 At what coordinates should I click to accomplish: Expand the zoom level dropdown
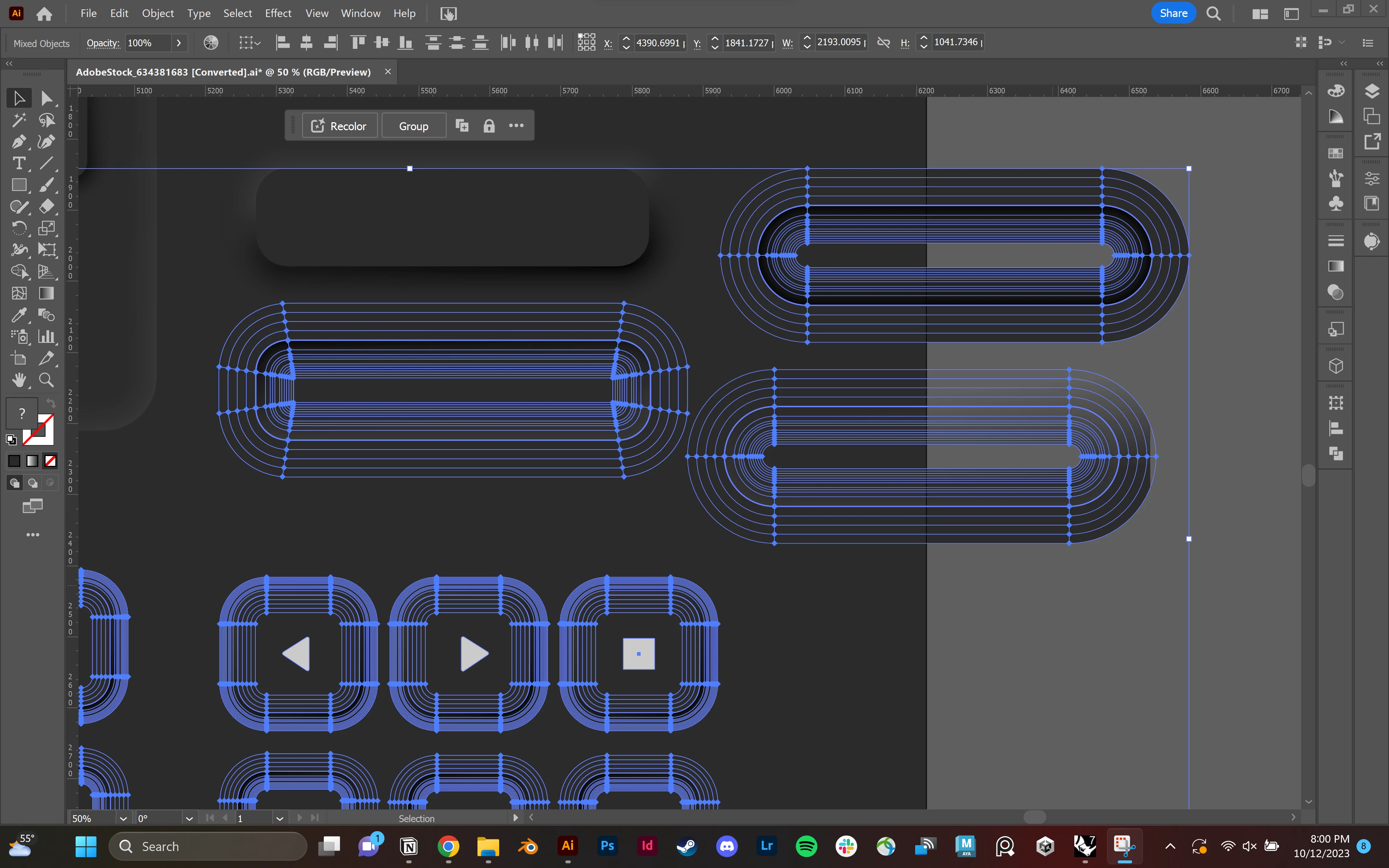(x=123, y=818)
